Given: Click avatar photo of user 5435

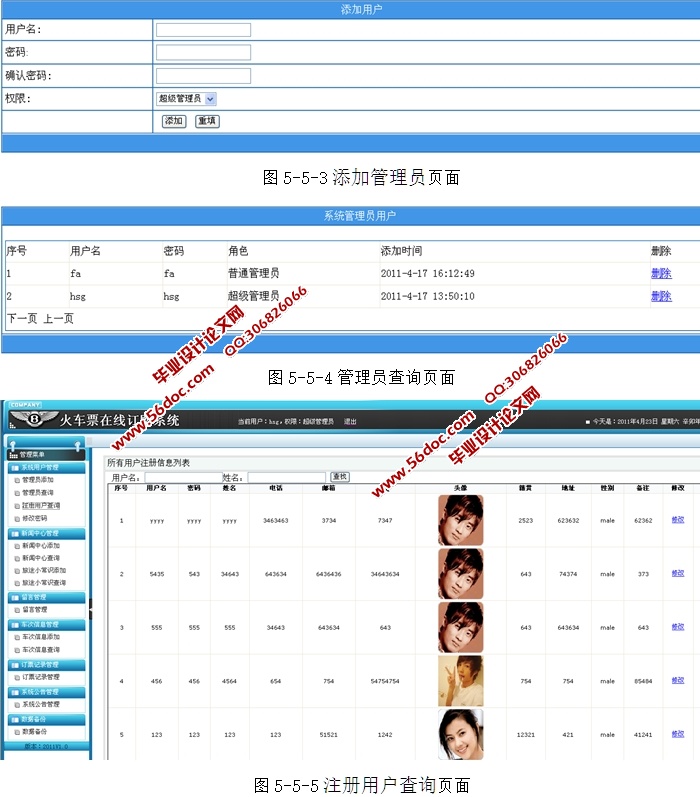Looking at the screenshot, I should (x=461, y=574).
